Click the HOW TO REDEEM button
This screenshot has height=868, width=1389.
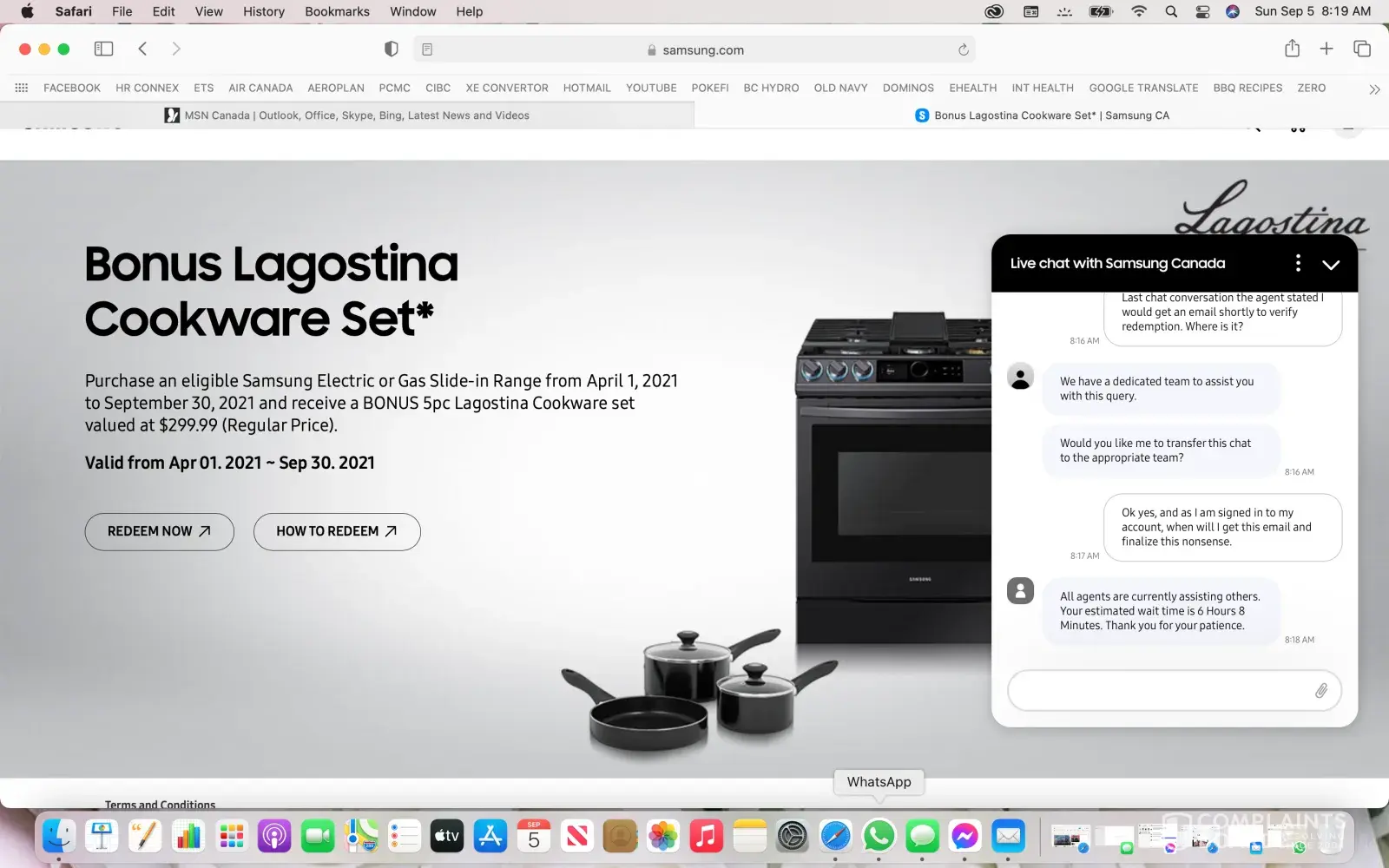click(x=337, y=531)
